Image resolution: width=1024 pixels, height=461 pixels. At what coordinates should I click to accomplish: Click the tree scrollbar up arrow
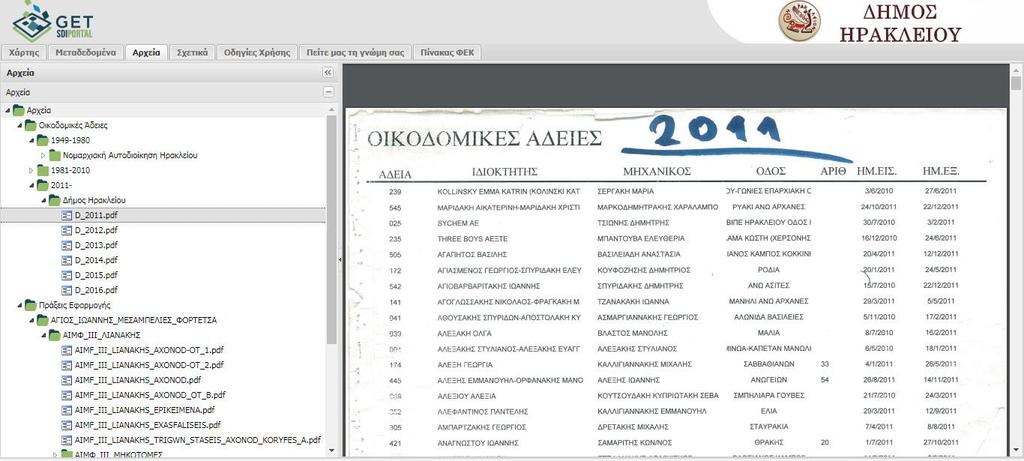click(x=331, y=110)
